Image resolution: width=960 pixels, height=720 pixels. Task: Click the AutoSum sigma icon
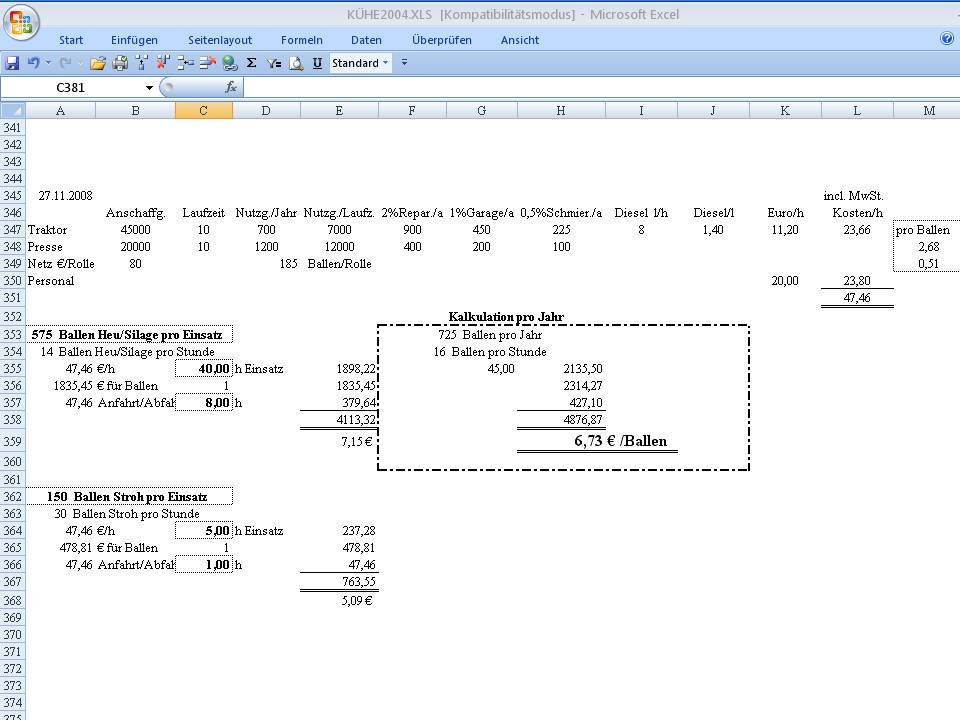pyautogui.click(x=251, y=63)
